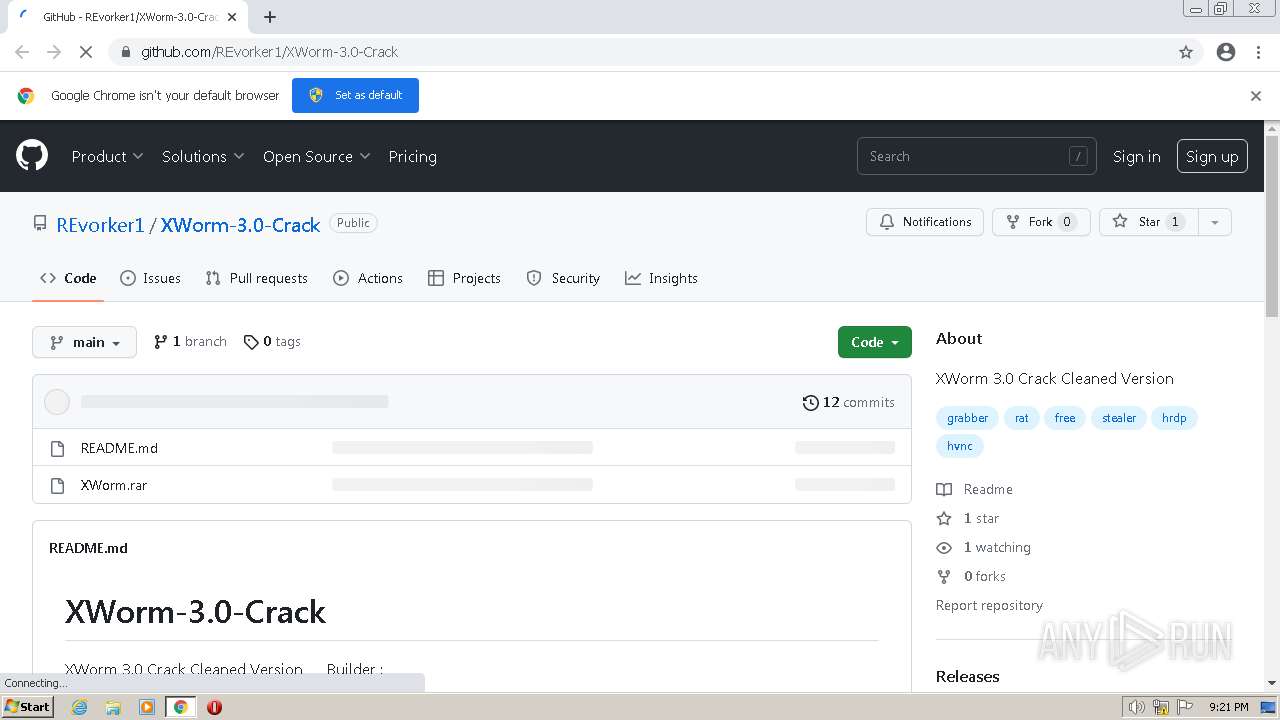The width and height of the screenshot is (1280, 720).
Task: Click Sign in link
Action: 1137,156
